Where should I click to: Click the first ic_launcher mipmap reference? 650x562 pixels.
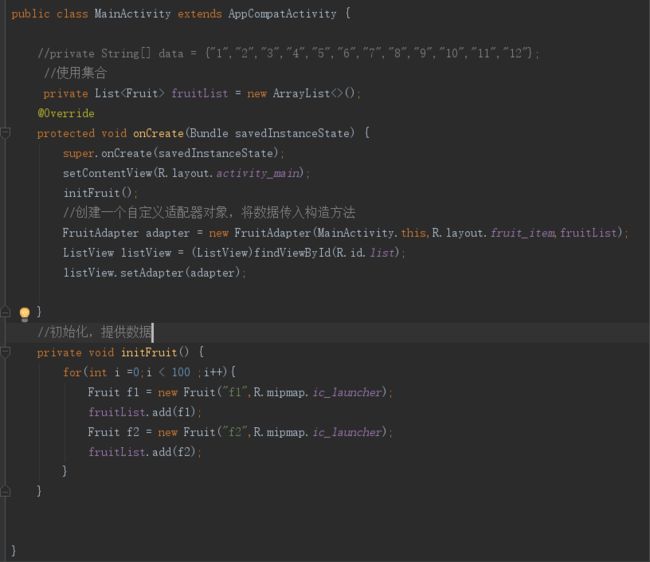347,392
